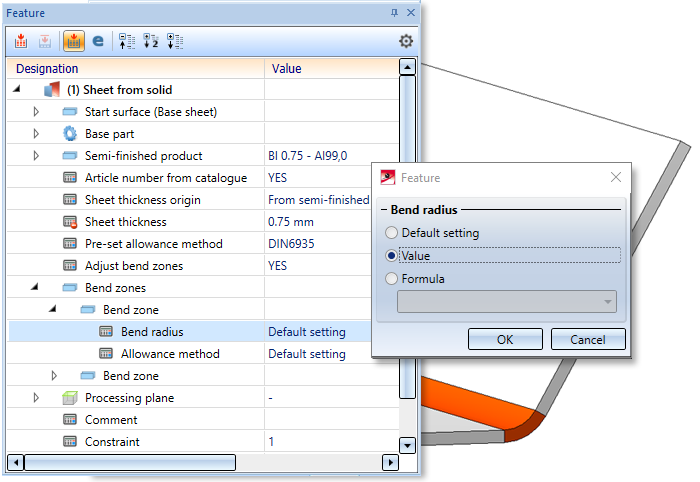The height and width of the screenshot is (482, 700).
Task: Click the horizontal scrollbar left arrow
Action: point(16,462)
